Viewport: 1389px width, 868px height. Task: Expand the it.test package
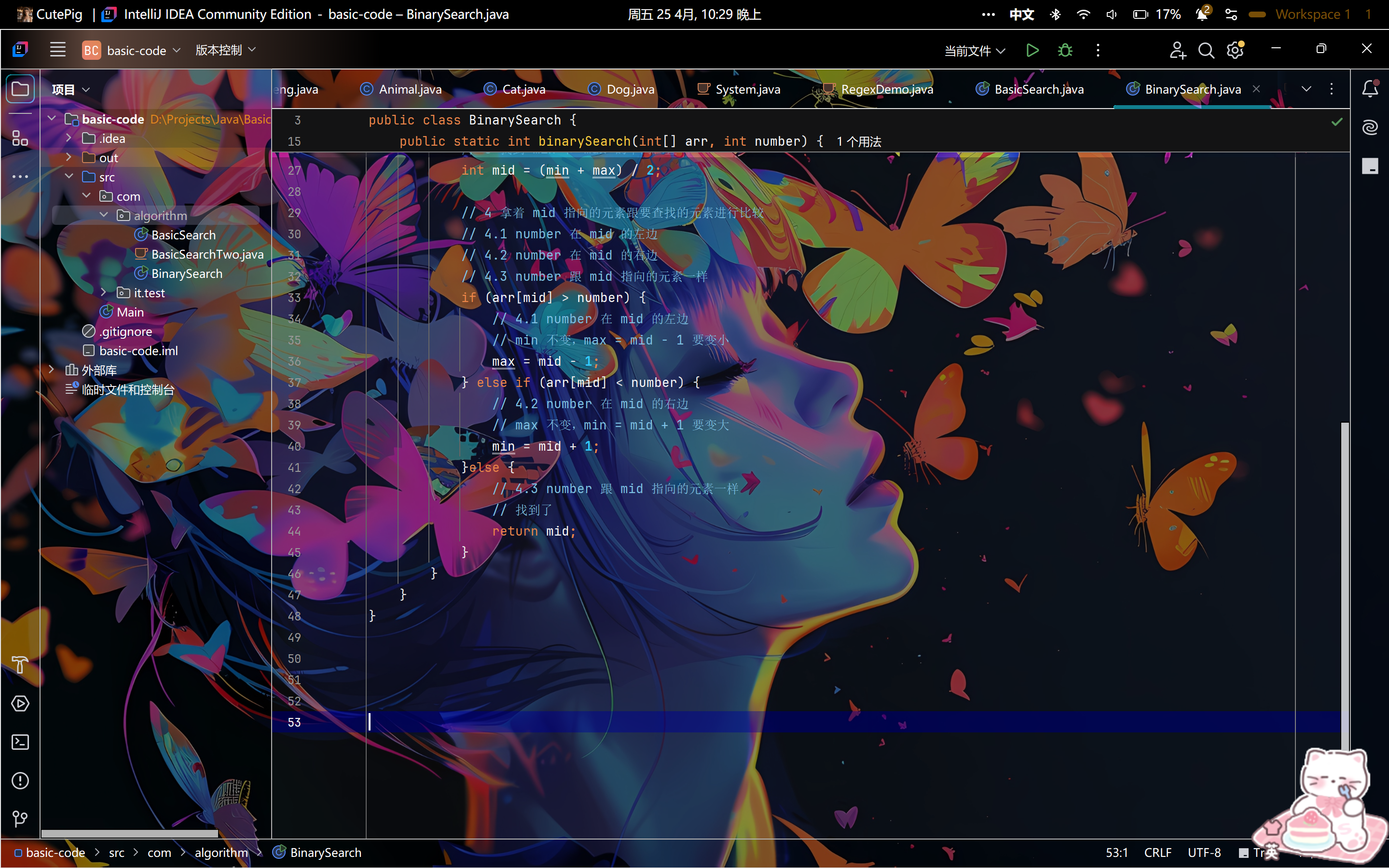tap(103, 292)
